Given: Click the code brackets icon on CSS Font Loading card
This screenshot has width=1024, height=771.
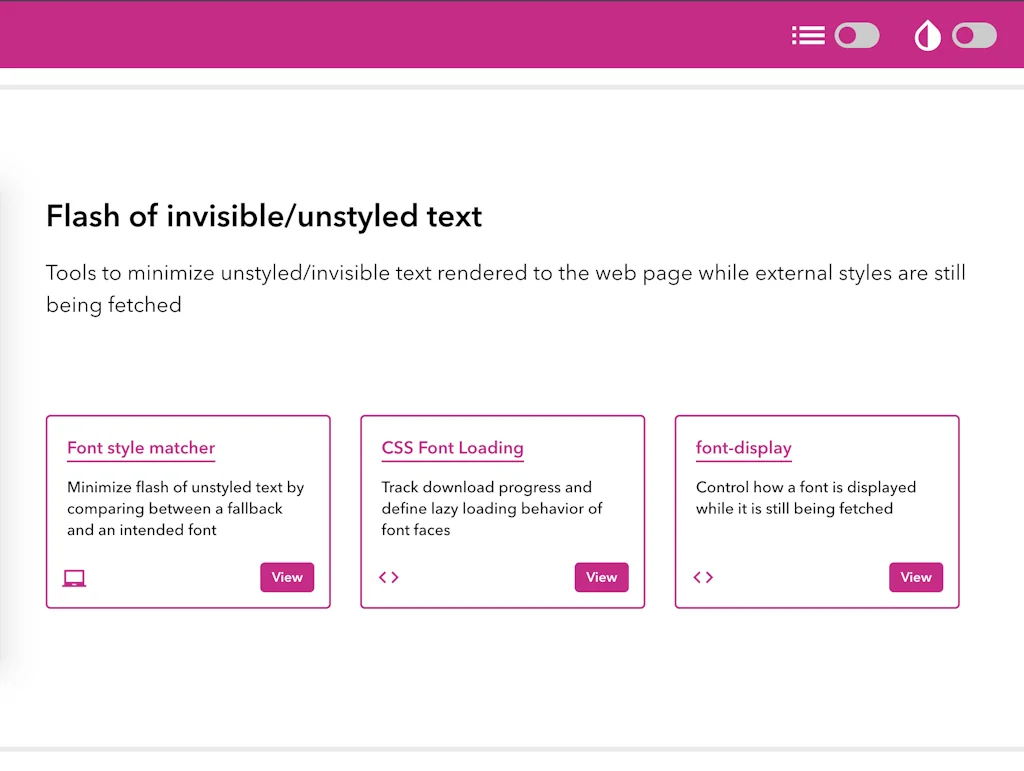Looking at the screenshot, I should [x=389, y=577].
